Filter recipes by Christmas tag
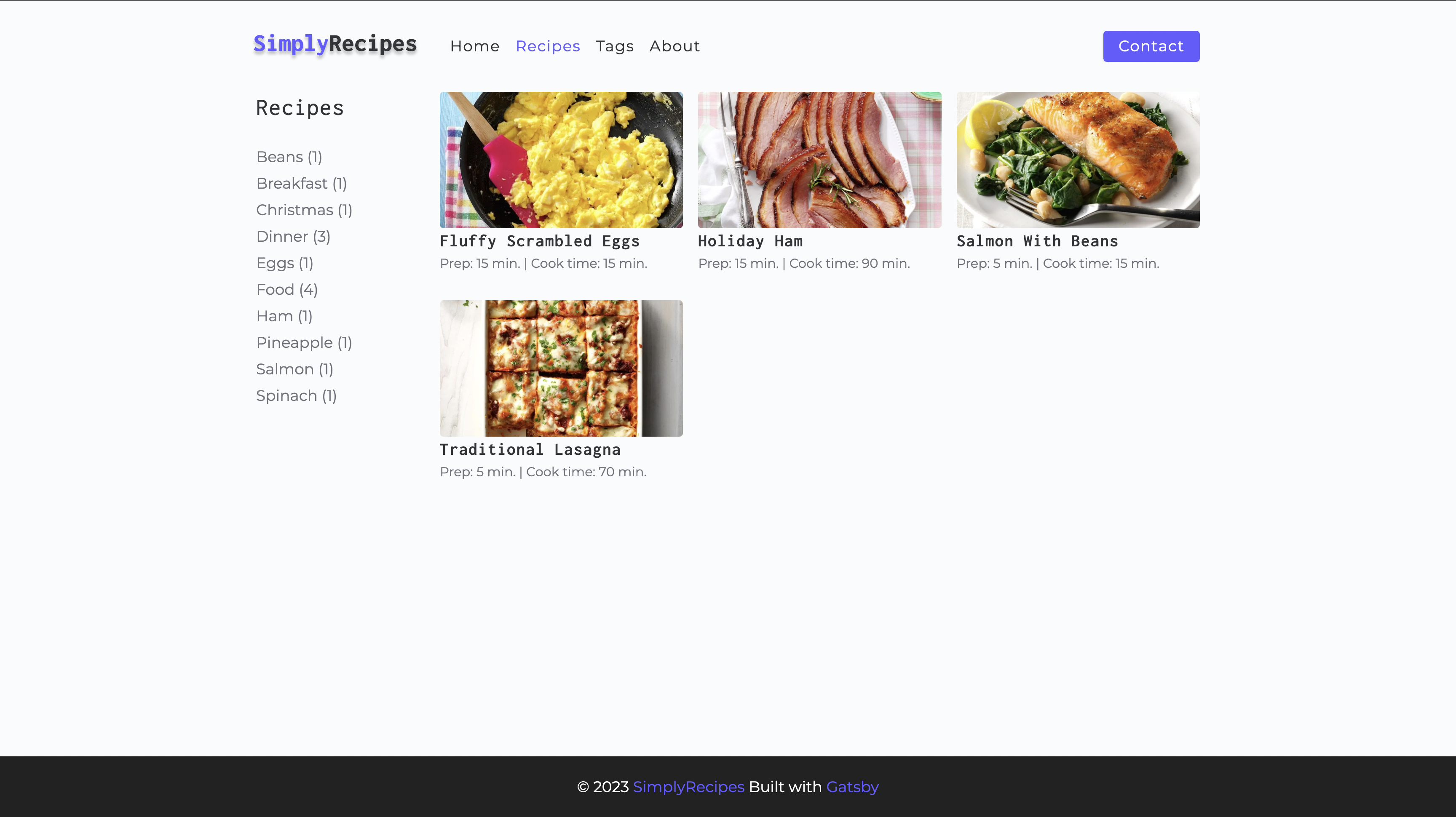Screen dimensions: 1456x817 click(303, 210)
